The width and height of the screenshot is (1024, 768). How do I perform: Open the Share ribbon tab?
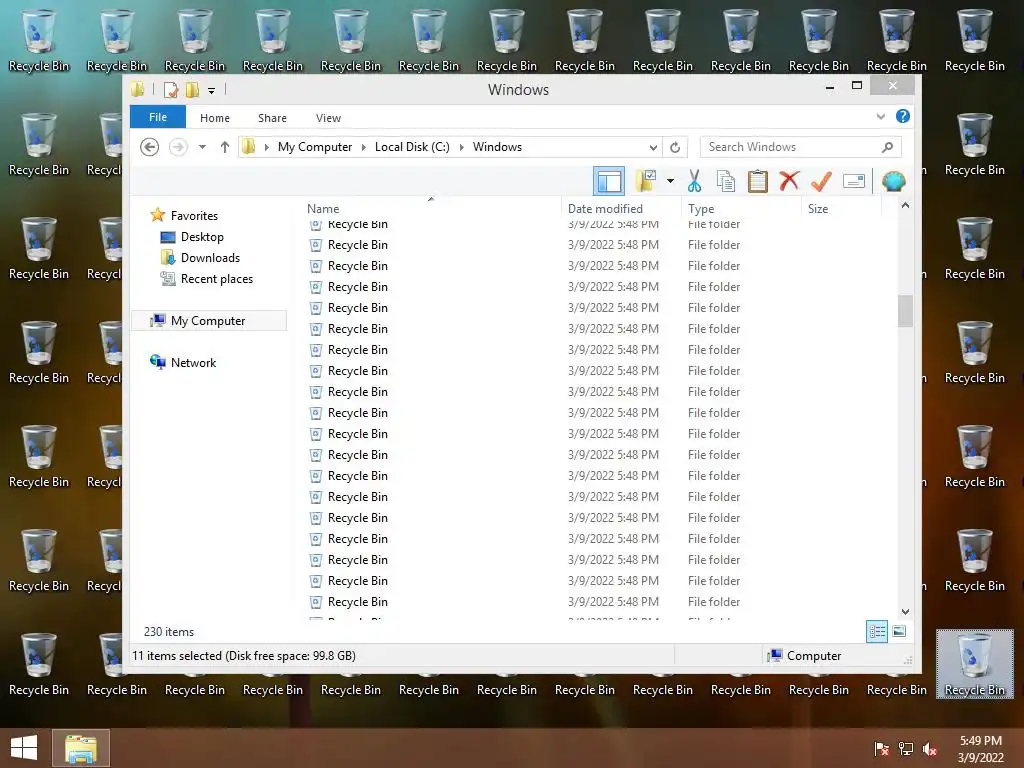tap(272, 118)
